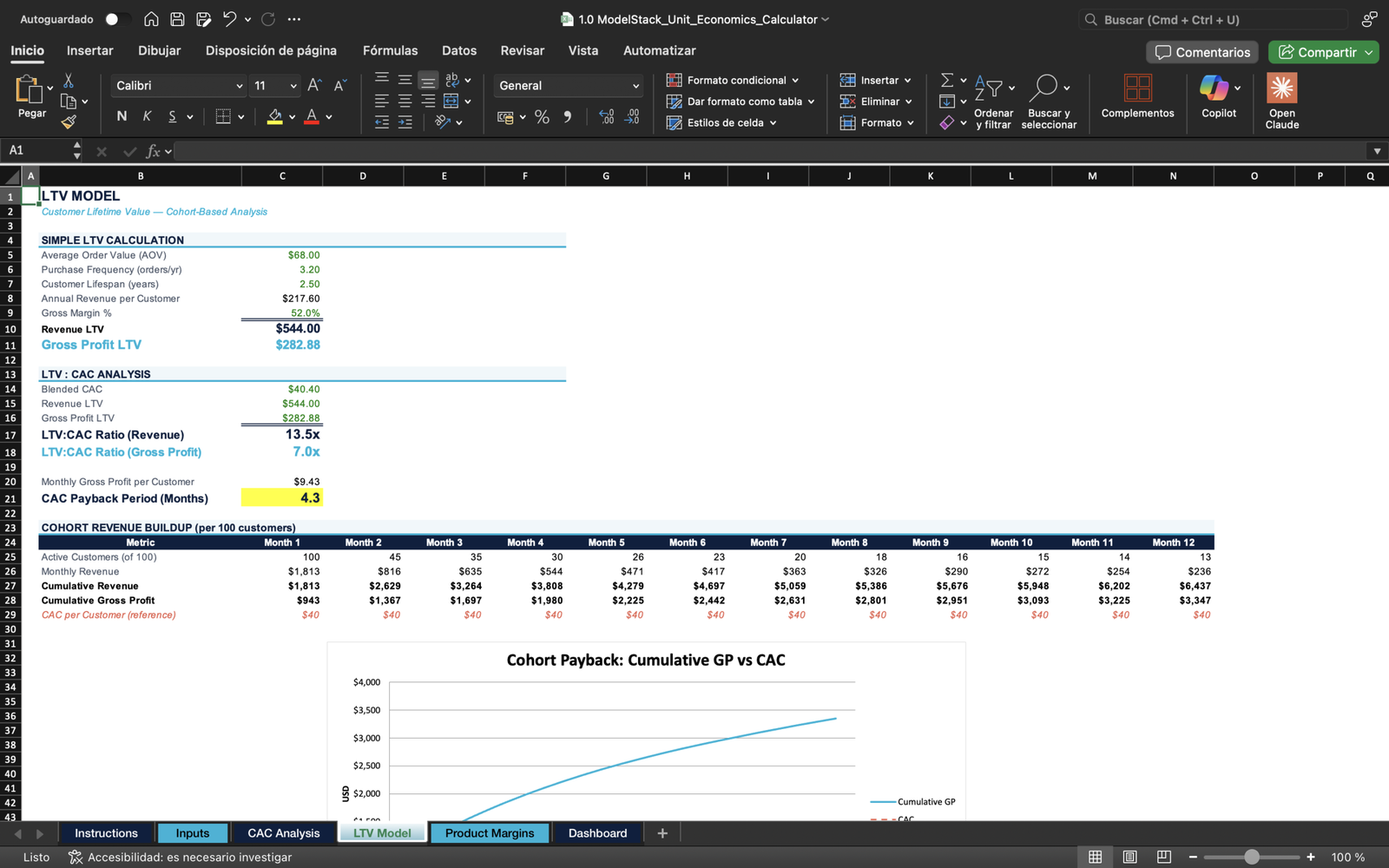Click the Buscar search field
This screenshot has height=868, width=1389.
tap(1215, 19)
